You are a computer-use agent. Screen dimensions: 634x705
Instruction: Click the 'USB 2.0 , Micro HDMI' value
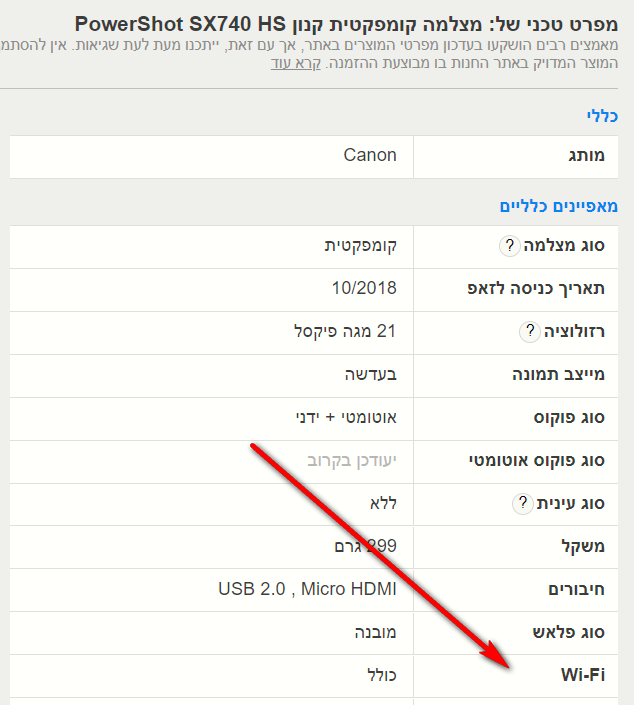pyautogui.click(x=308, y=589)
